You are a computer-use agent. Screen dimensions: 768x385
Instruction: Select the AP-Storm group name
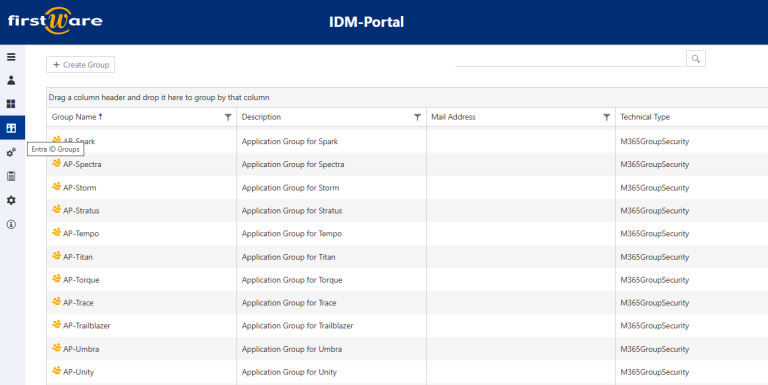coord(79,188)
